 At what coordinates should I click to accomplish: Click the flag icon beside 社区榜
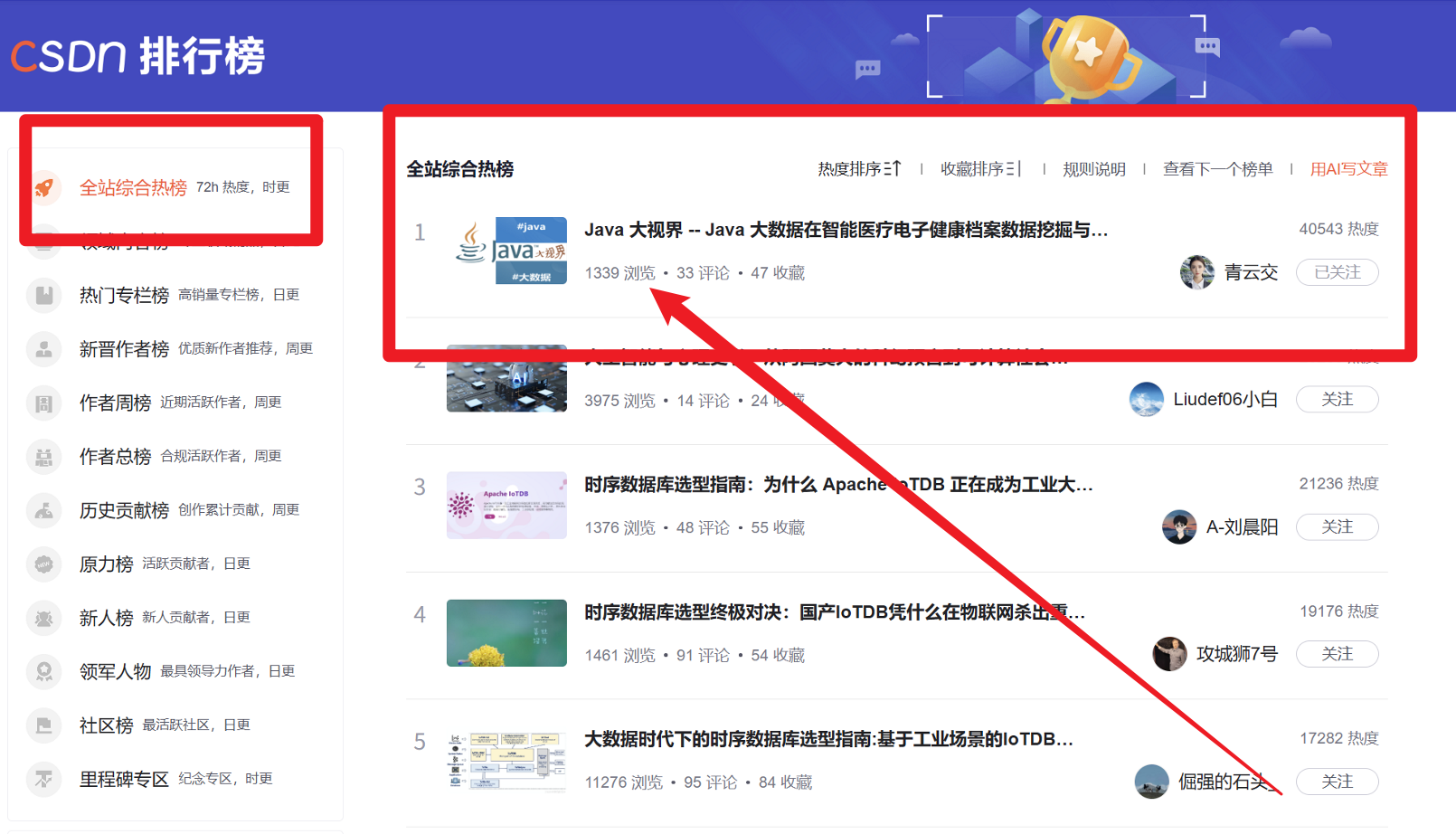click(x=44, y=725)
